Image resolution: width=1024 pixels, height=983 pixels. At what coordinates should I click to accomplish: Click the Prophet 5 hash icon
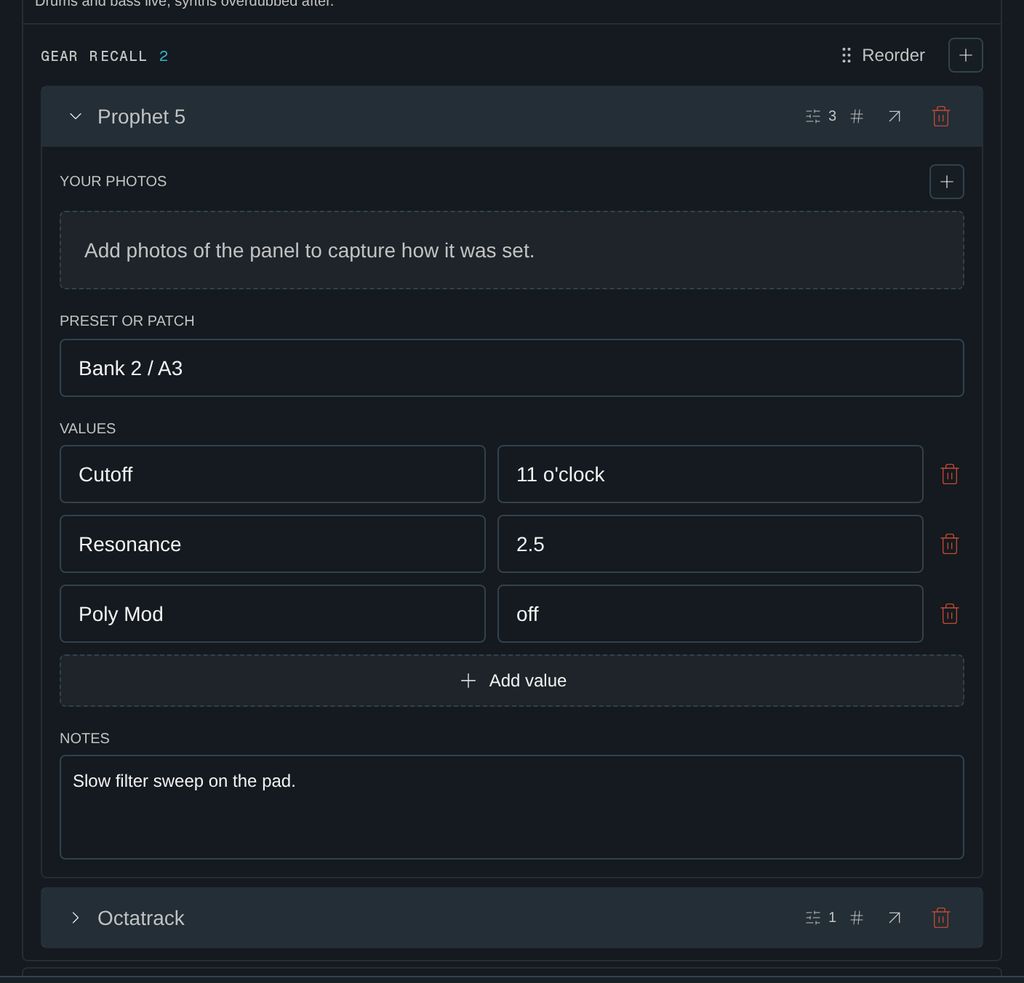(856, 117)
